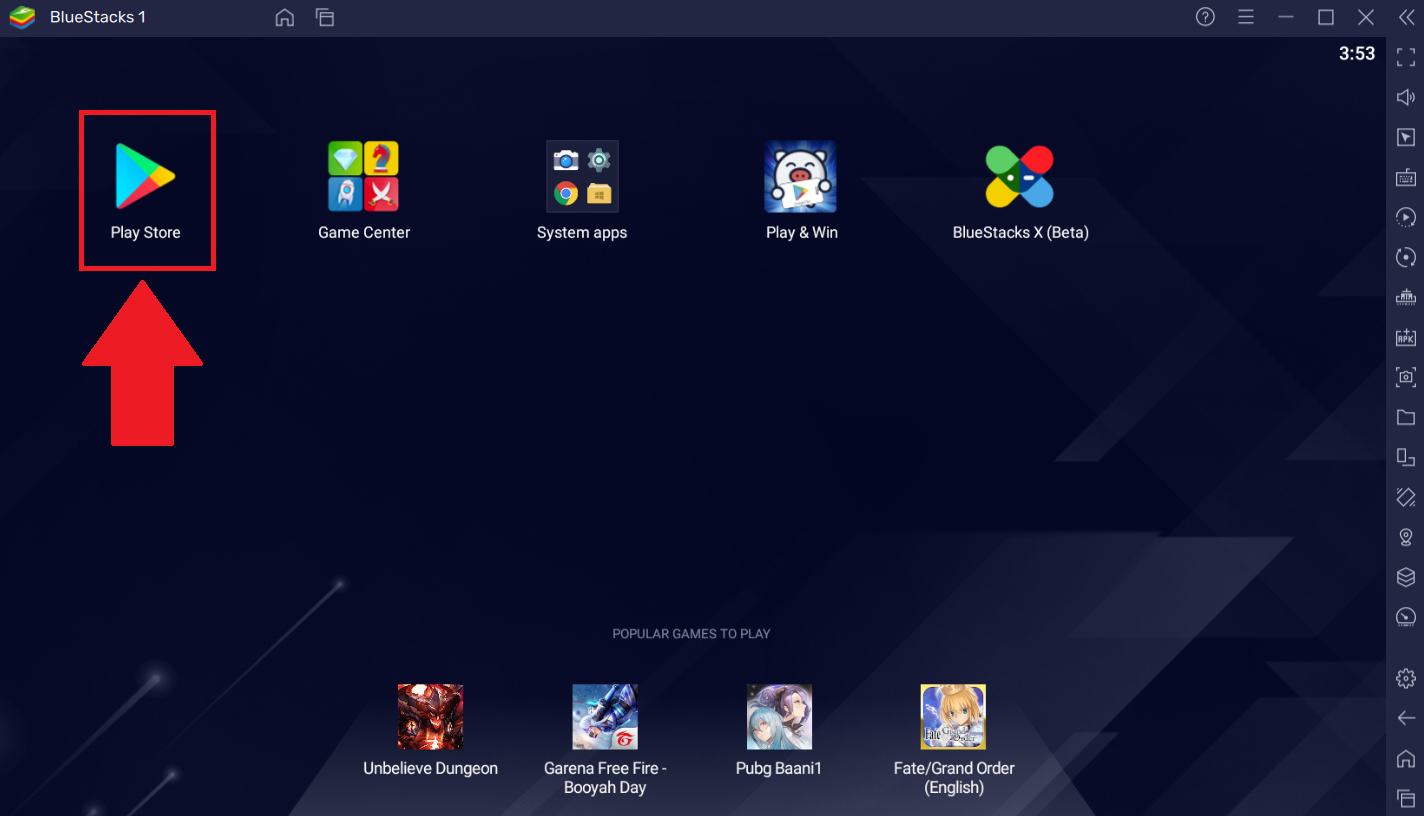Open recent apps icon at sidebar bottom
The image size is (1424, 816).
tap(1406, 798)
